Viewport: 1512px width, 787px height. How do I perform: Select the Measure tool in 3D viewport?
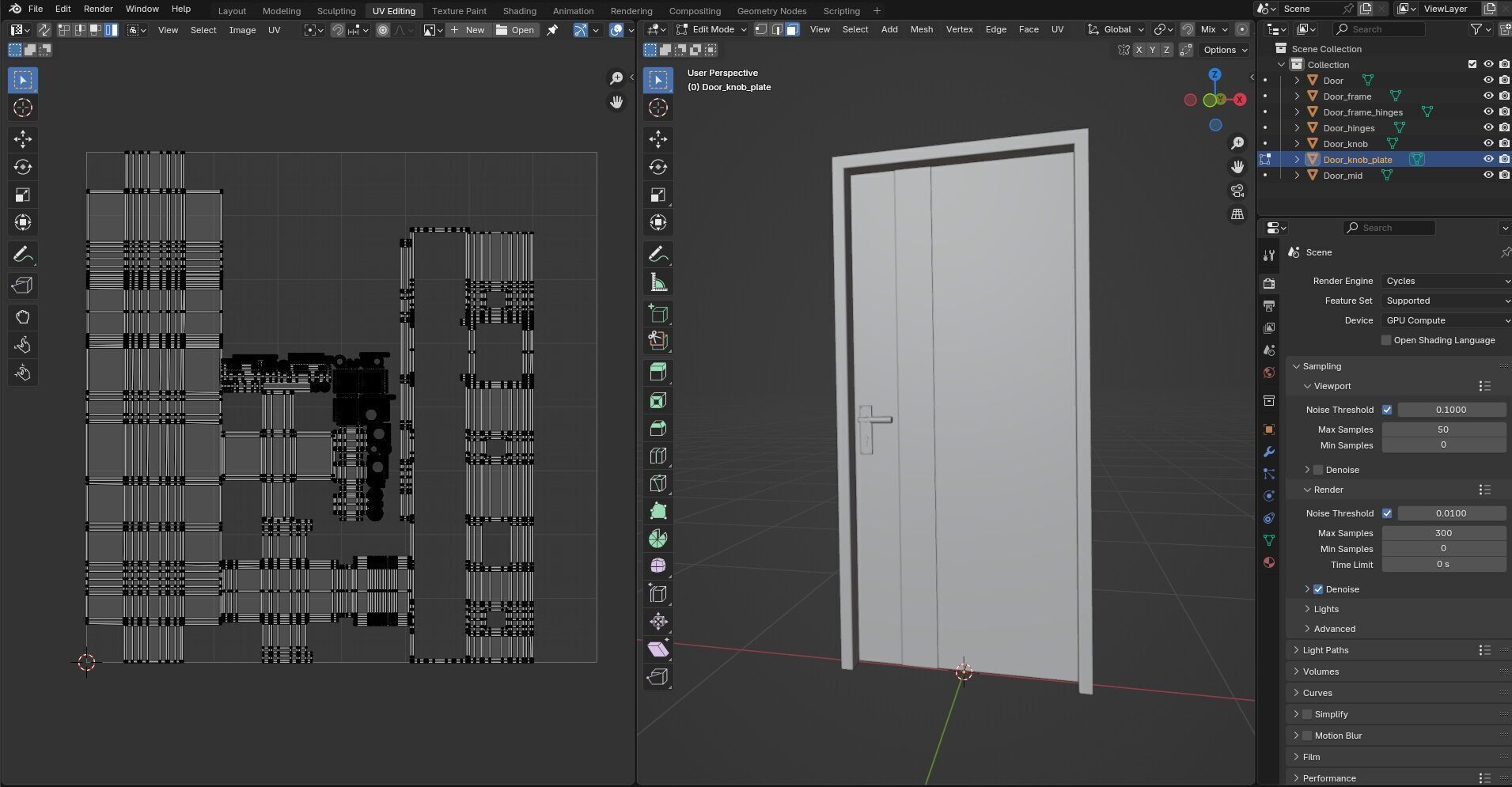[658, 282]
